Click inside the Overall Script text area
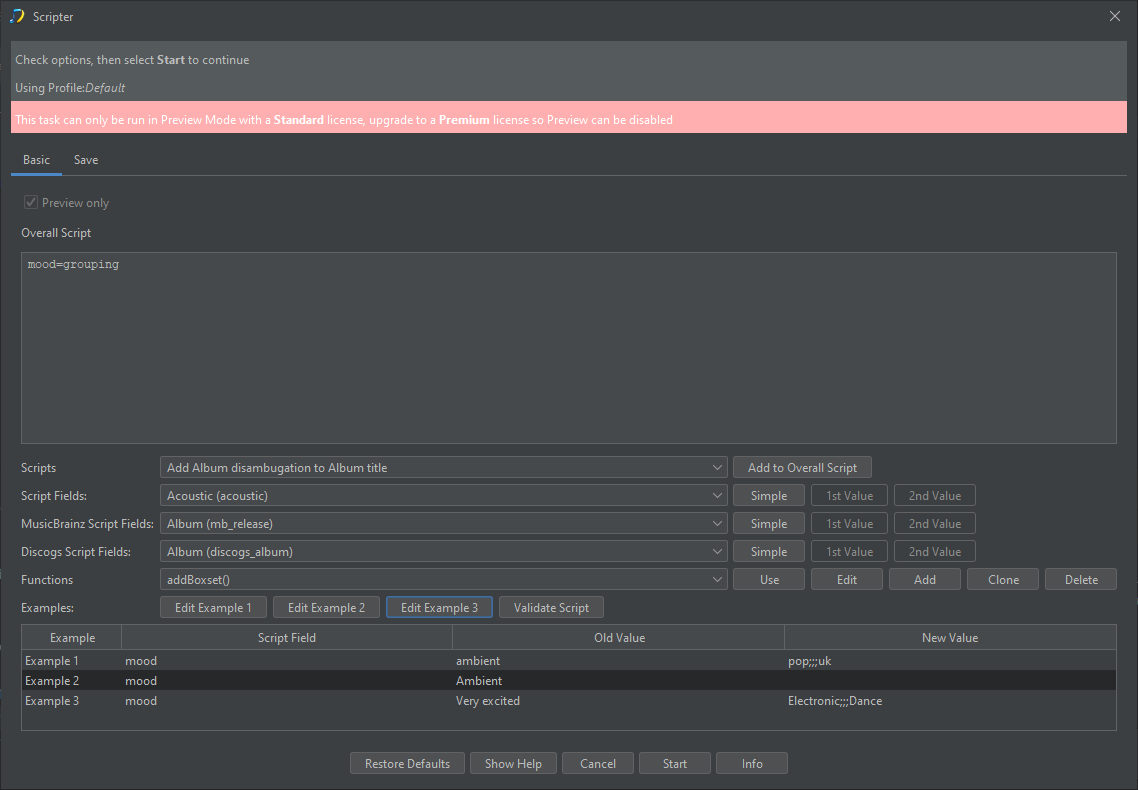1138x790 pixels. [x=568, y=350]
